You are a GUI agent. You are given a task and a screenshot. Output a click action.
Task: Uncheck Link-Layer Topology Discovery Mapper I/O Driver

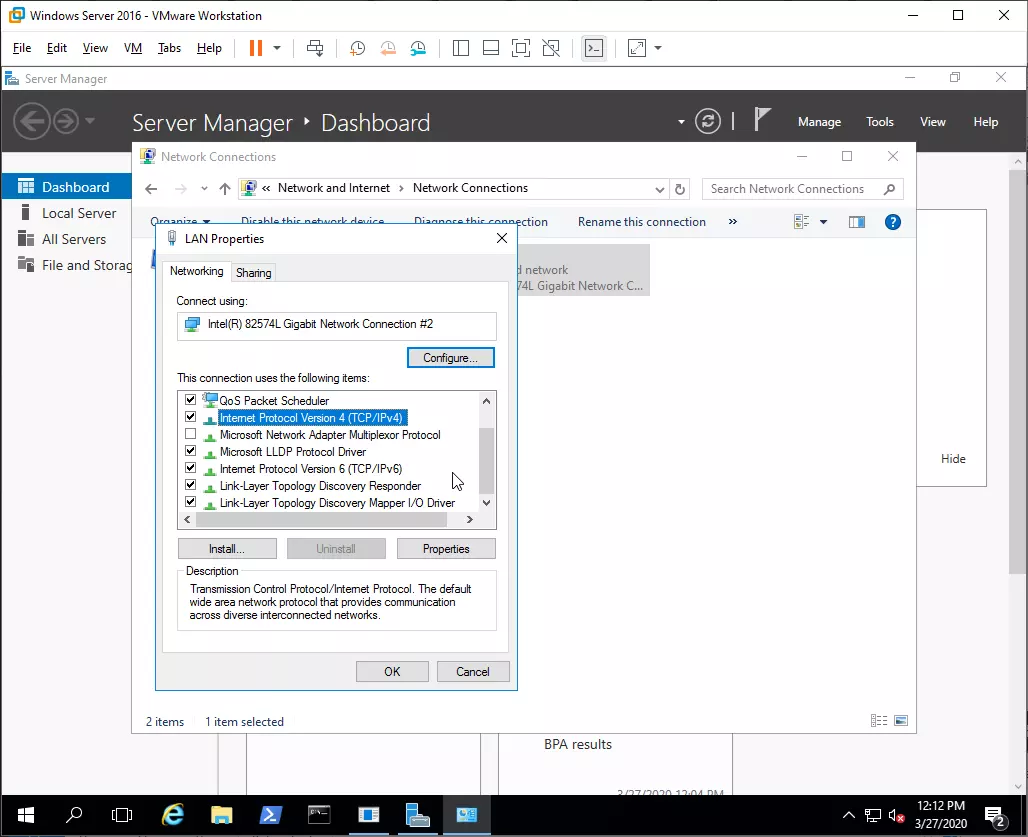(190, 502)
